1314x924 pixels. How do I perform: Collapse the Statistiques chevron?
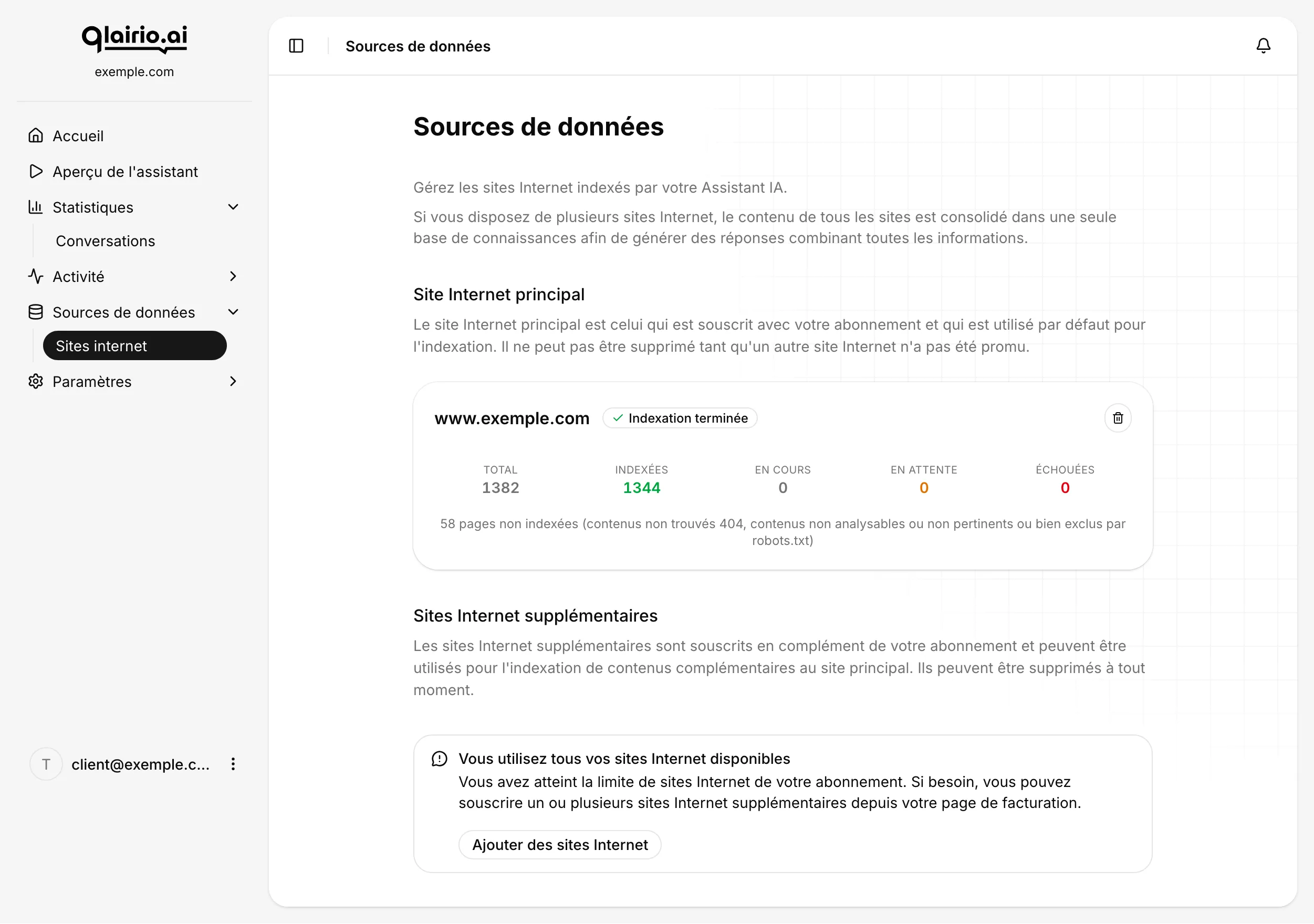coord(233,207)
